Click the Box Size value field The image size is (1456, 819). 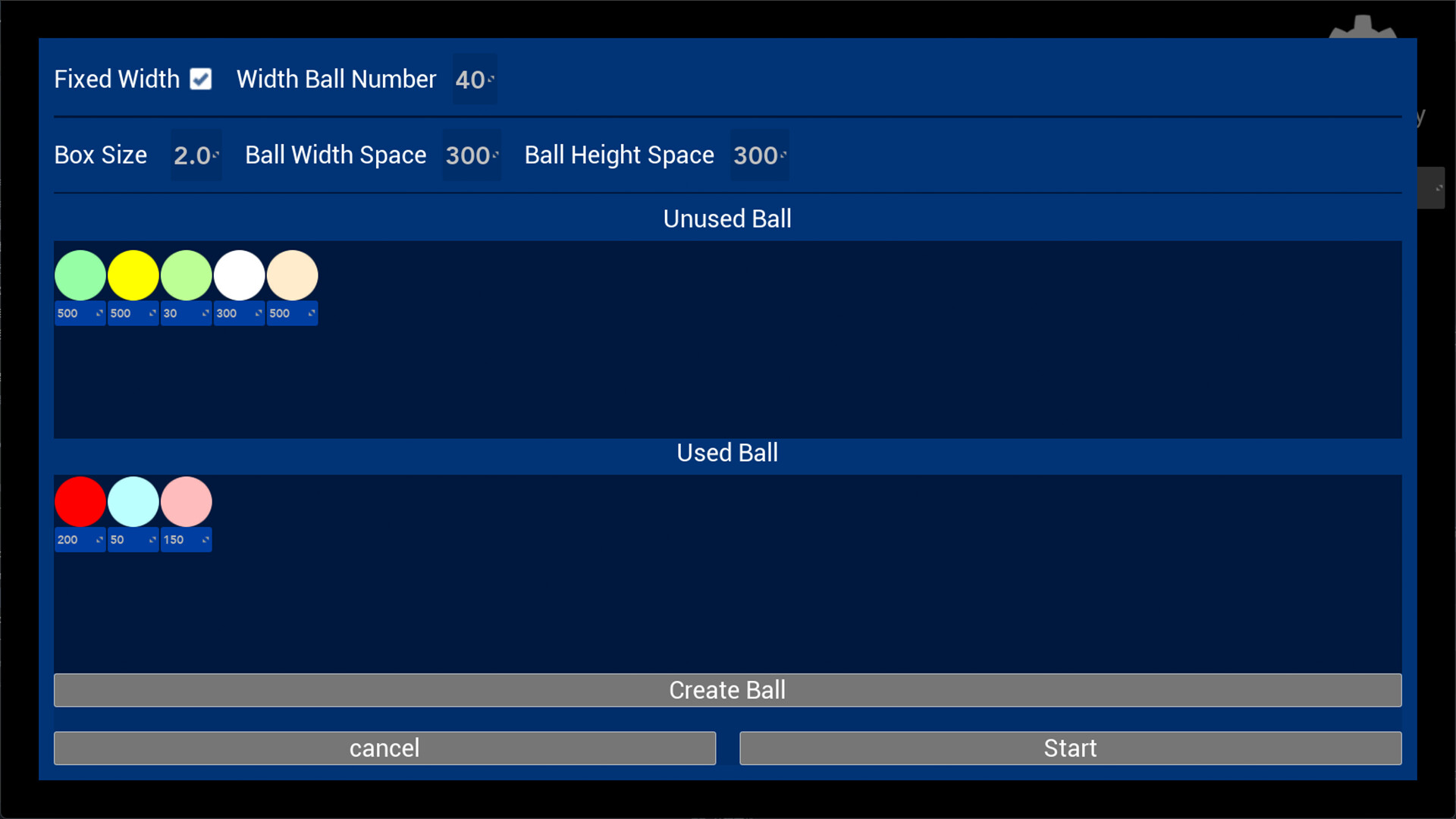[194, 155]
